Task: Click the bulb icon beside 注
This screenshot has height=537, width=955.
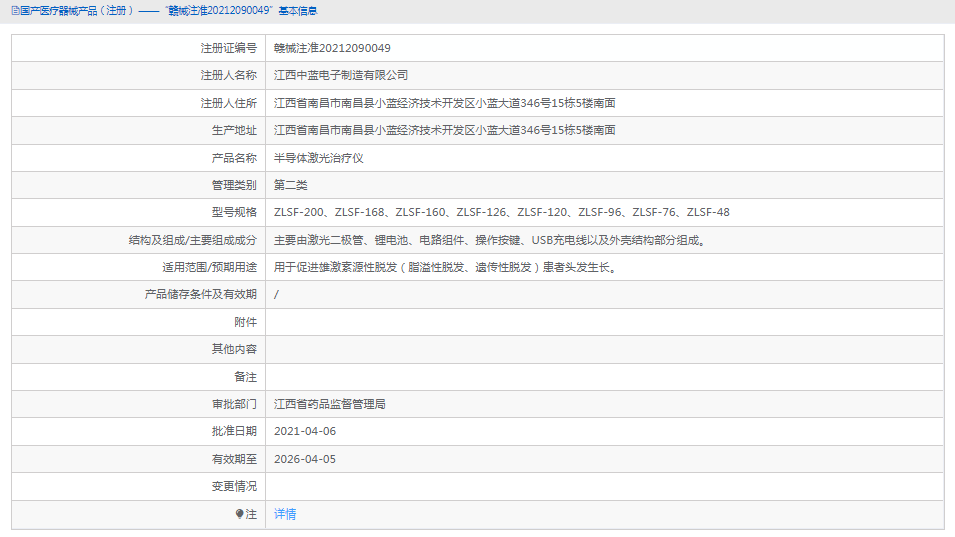Action: click(239, 514)
